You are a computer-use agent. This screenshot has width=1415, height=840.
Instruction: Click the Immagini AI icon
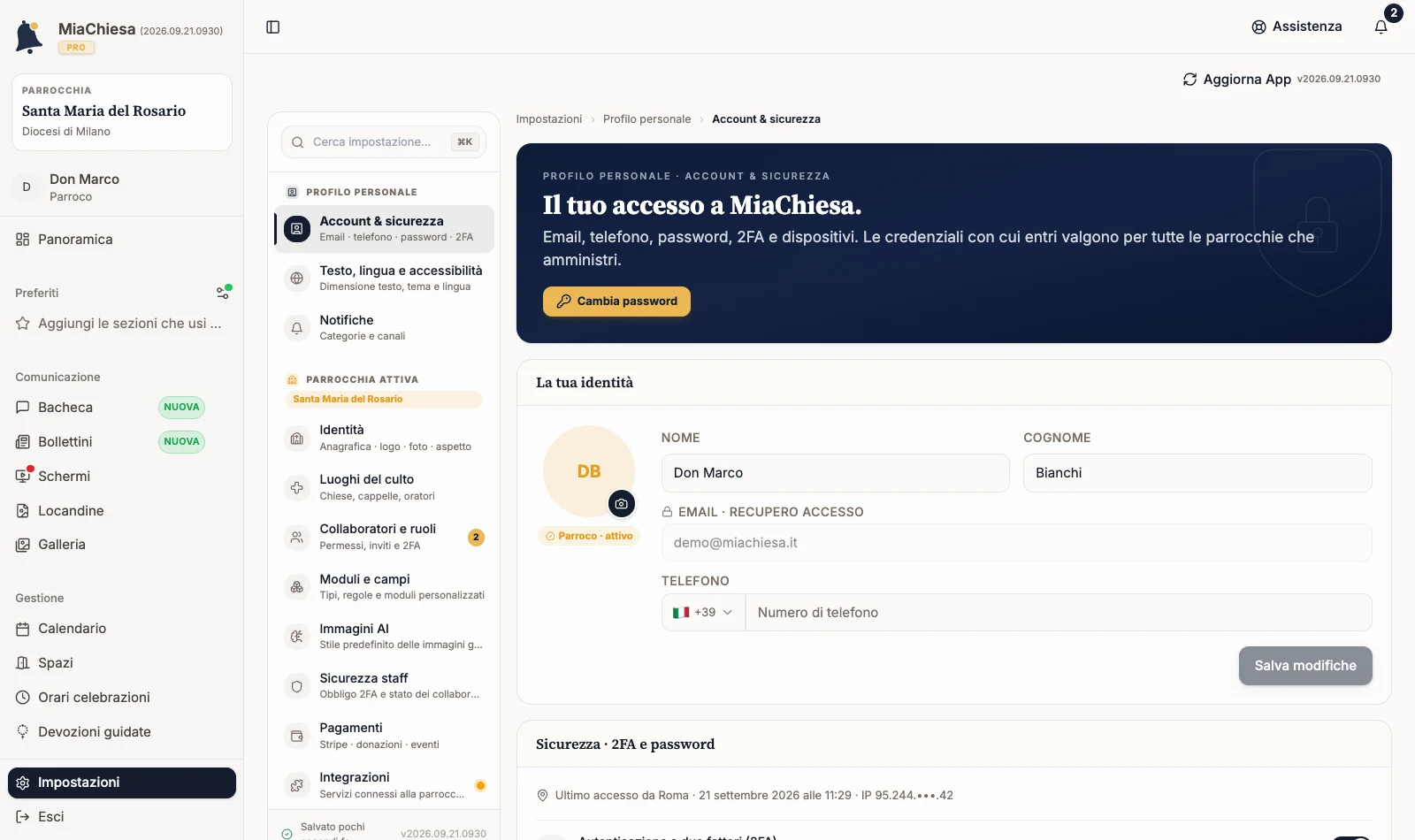[297, 637]
